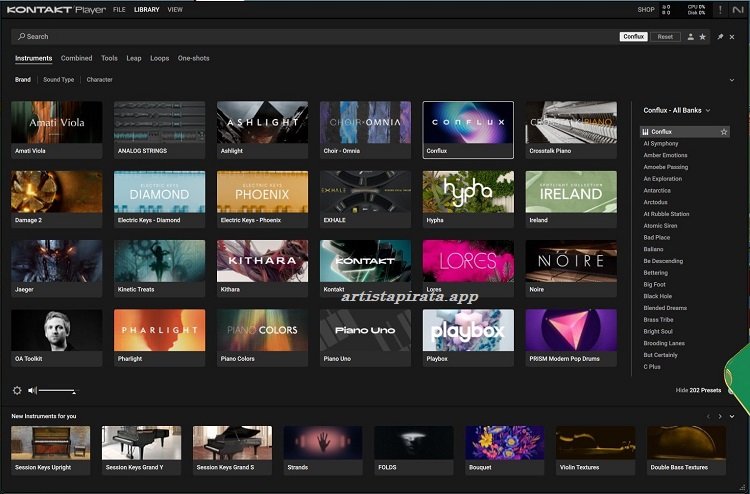Select the Brand filter
750x494 pixels.
point(23,80)
